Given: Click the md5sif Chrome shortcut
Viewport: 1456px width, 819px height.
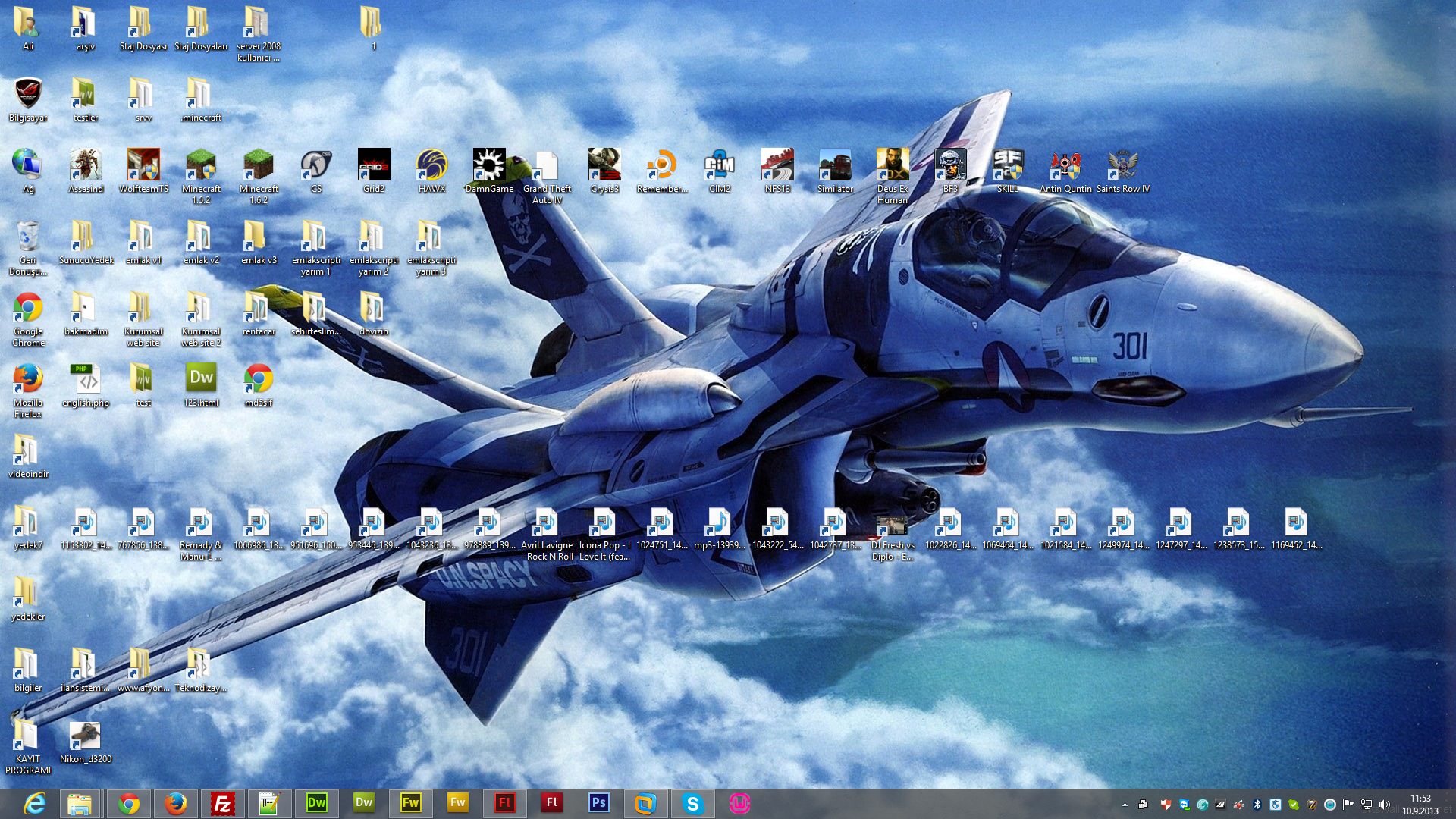Looking at the screenshot, I should 259,385.
